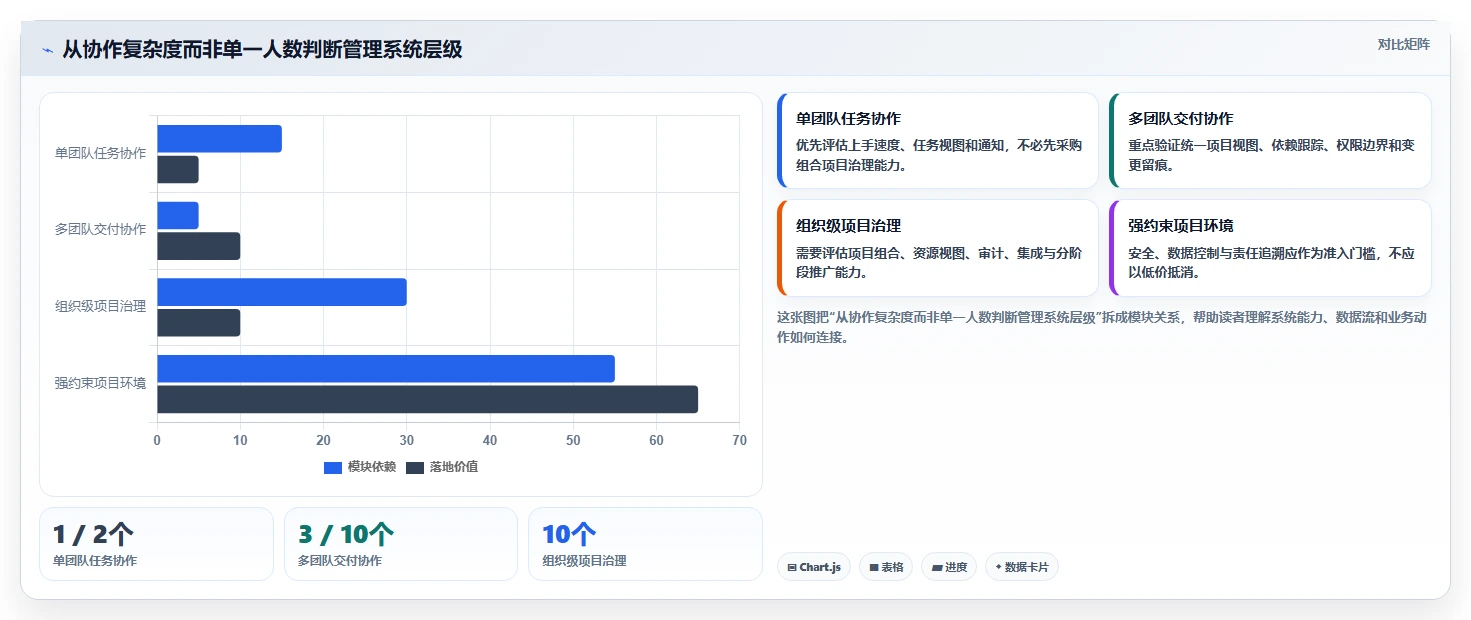Select the dark 单团队任务协作 bar in the chart
Screen dimensions: 1471x620
[178, 170]
